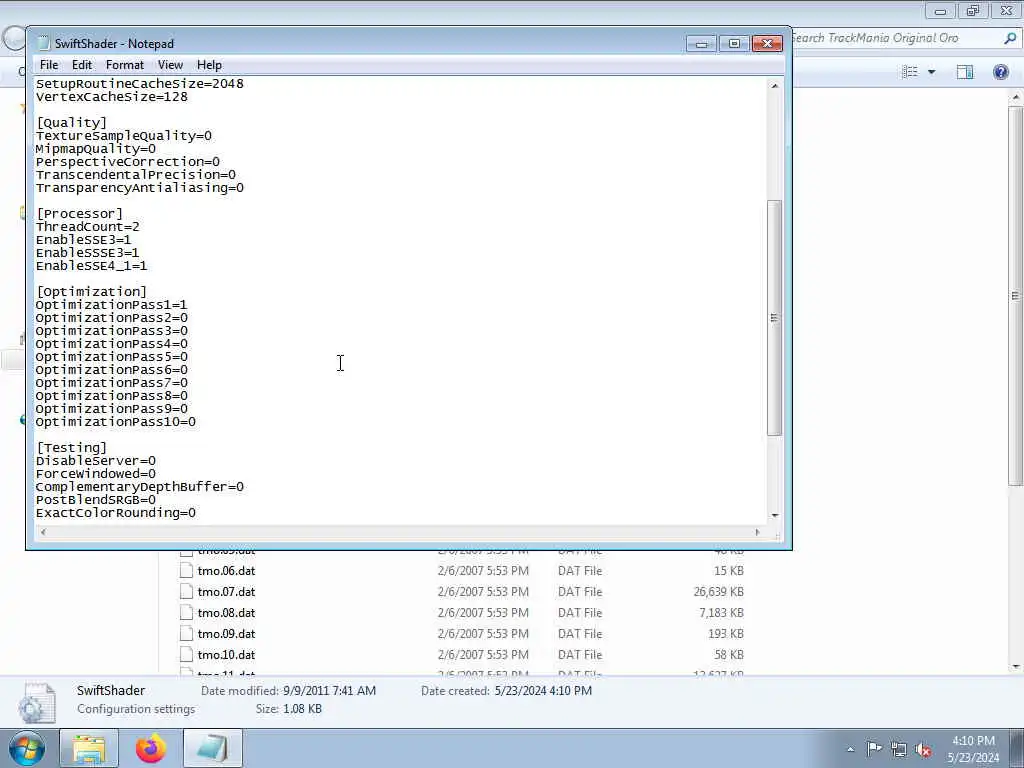Click the tmo.10.dat file icon

[186, 654]
